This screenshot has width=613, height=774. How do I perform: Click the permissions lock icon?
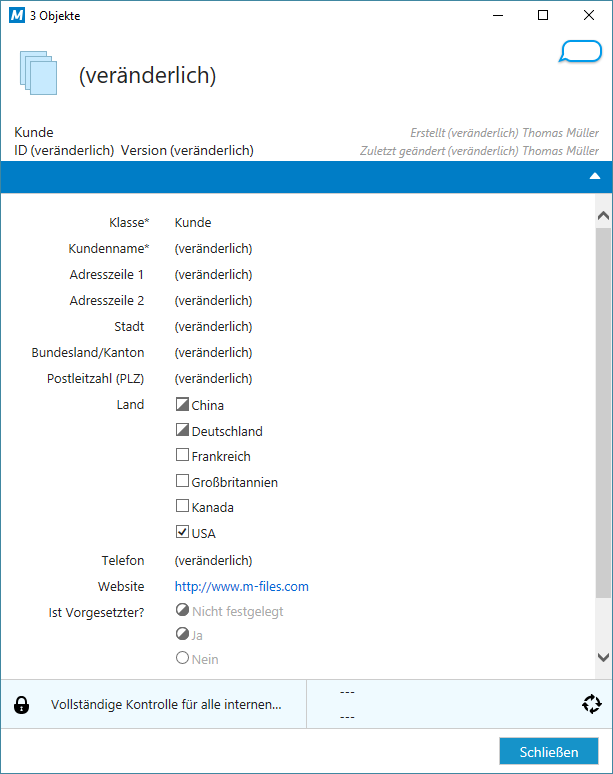[21, 705]
